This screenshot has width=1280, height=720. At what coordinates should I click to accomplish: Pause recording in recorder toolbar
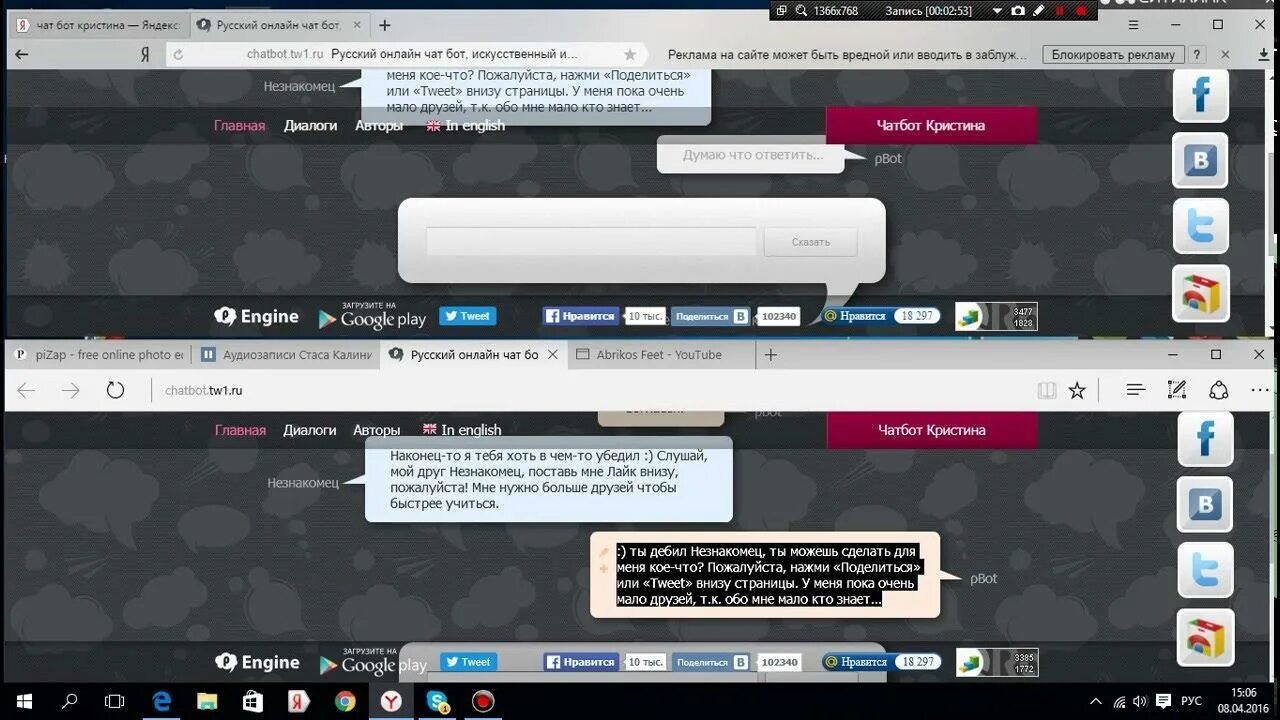pos(1060,10)
